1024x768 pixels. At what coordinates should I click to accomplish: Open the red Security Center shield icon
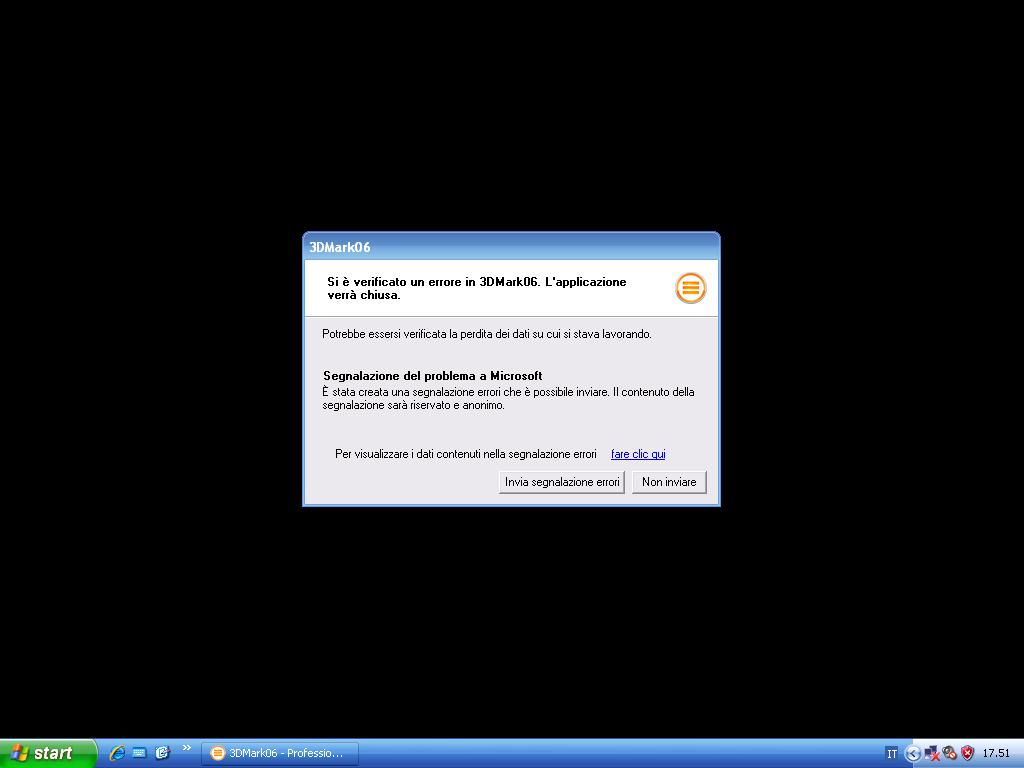click(968, 754)
